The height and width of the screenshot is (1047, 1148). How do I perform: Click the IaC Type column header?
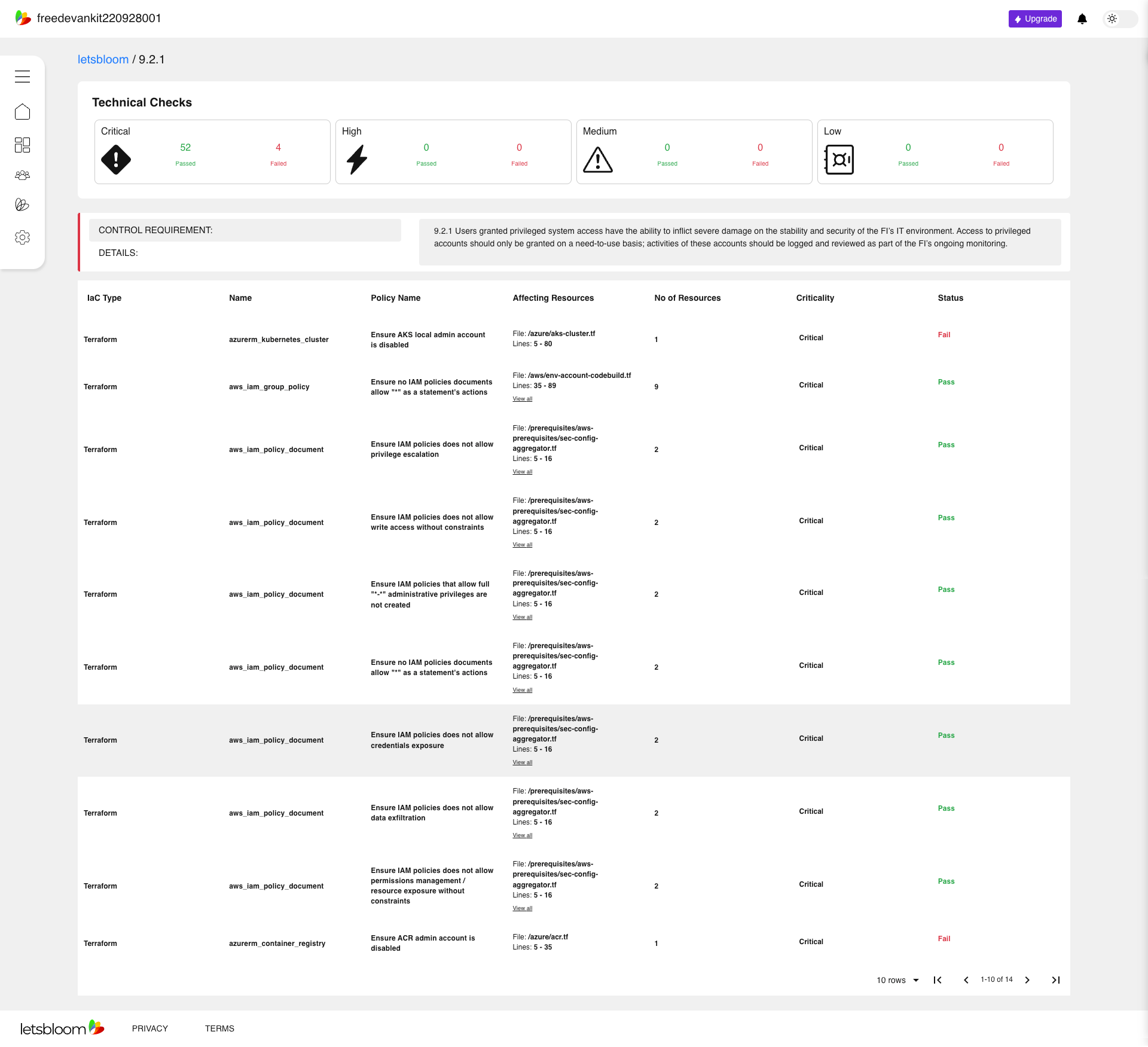coord(104,298)
